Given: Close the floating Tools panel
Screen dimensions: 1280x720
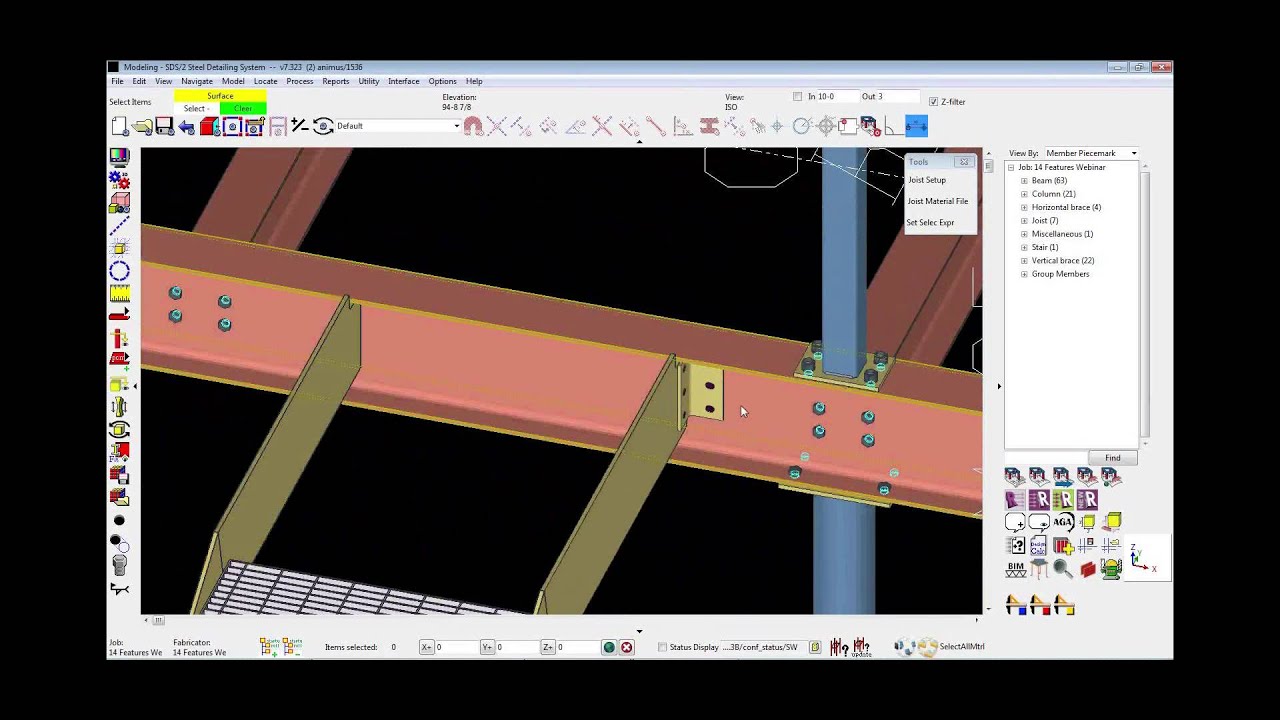Looking at the screenshot, I should pyautogui.click(x=964, y=162).
